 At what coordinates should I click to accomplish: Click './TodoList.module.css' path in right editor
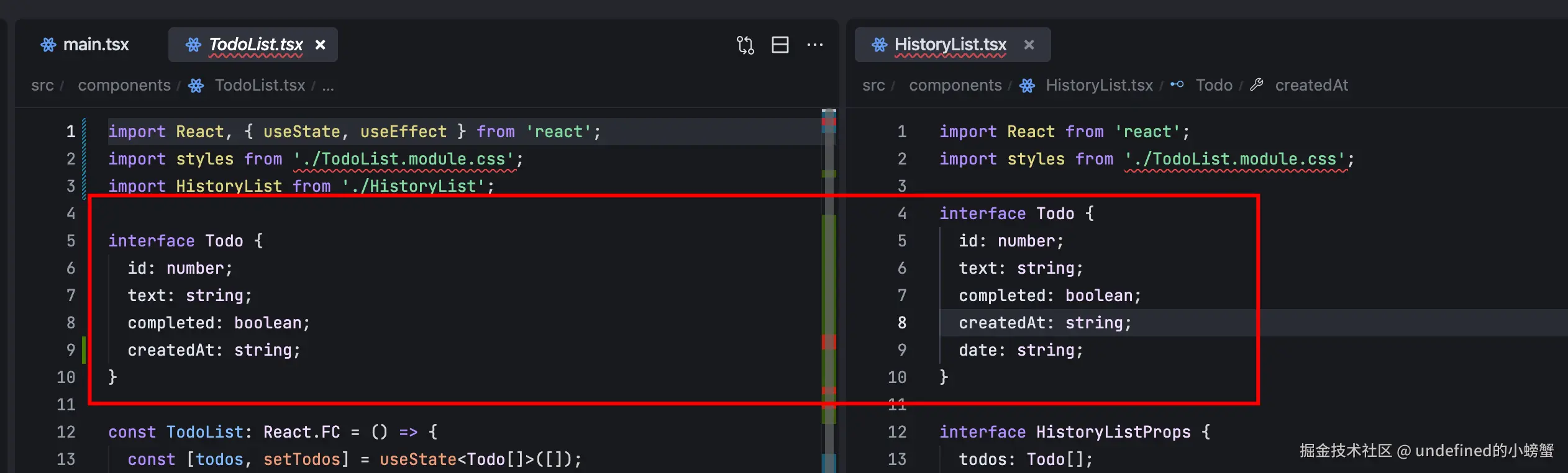(1236, 159)
